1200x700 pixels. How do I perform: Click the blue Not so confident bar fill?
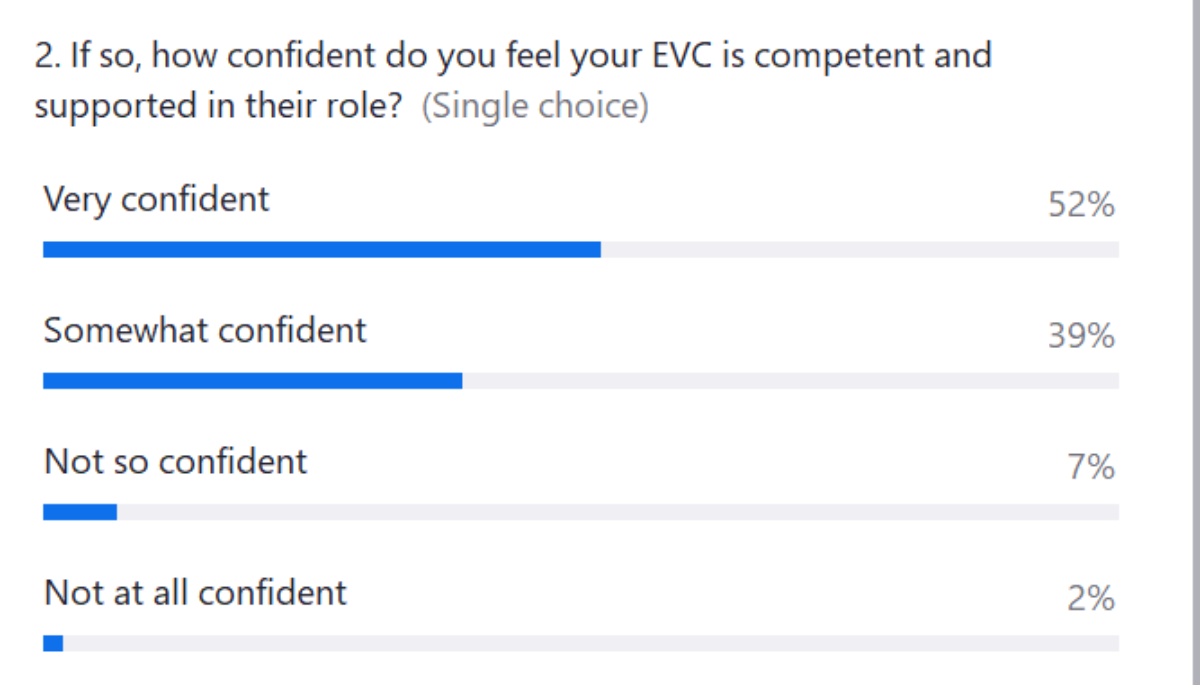tap(80, 512)
